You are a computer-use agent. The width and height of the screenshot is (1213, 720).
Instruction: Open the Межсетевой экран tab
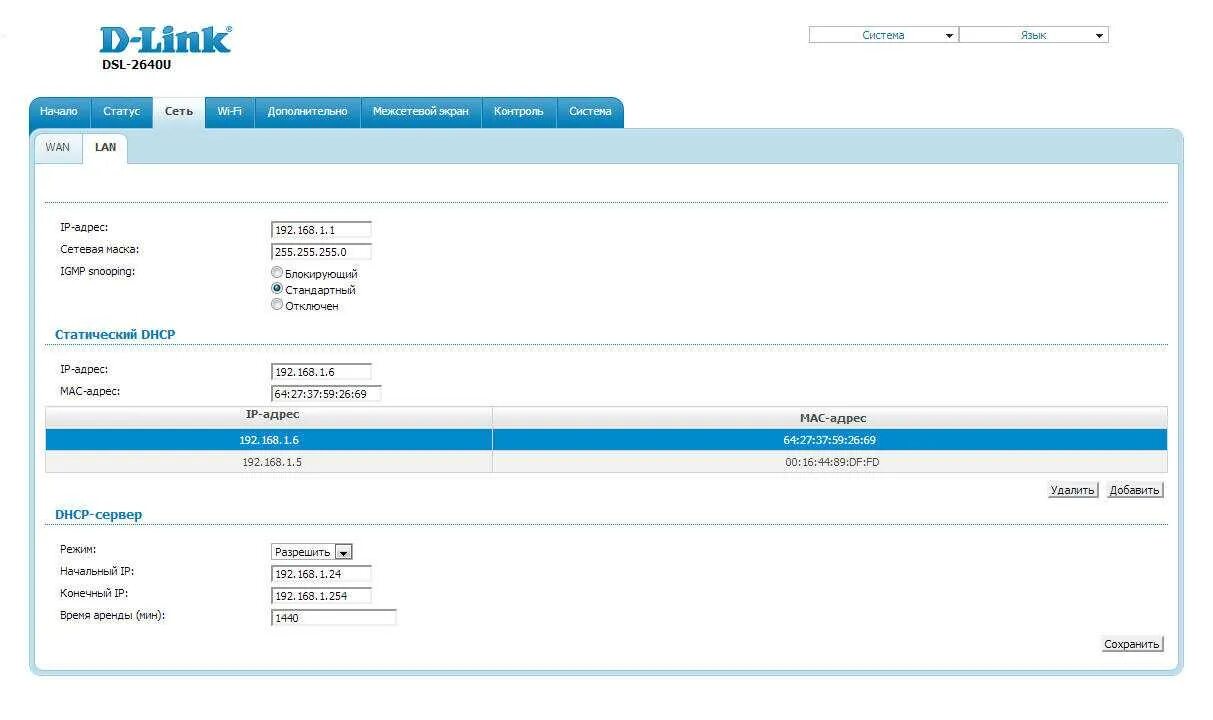(x=420, y=112)
